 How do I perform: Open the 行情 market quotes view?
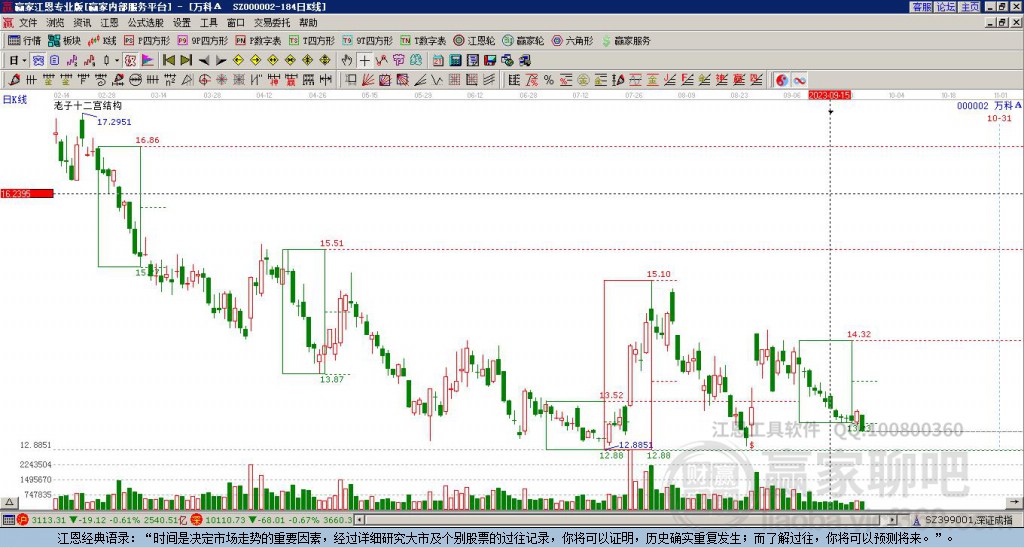25,40
